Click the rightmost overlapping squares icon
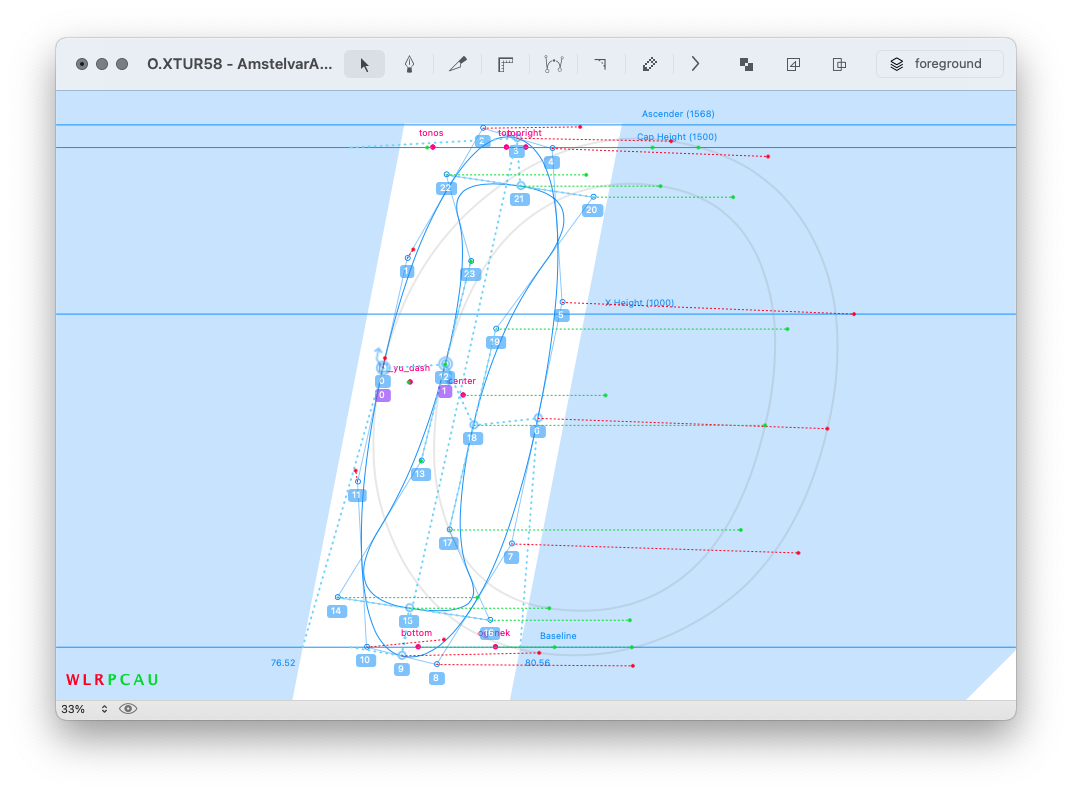Viewport: 1072px width, 794px height. (x=840, y=64)
